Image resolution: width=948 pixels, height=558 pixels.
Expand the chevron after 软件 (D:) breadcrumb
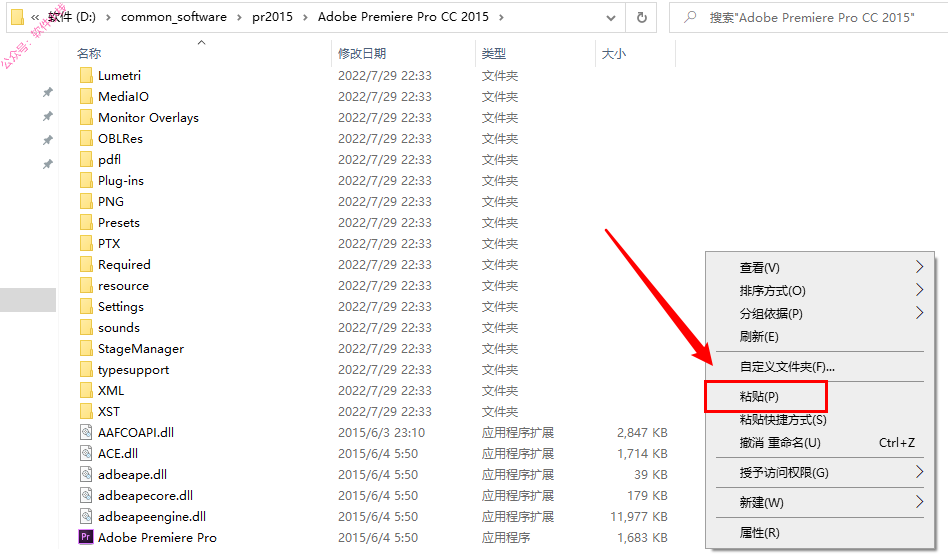108,17
